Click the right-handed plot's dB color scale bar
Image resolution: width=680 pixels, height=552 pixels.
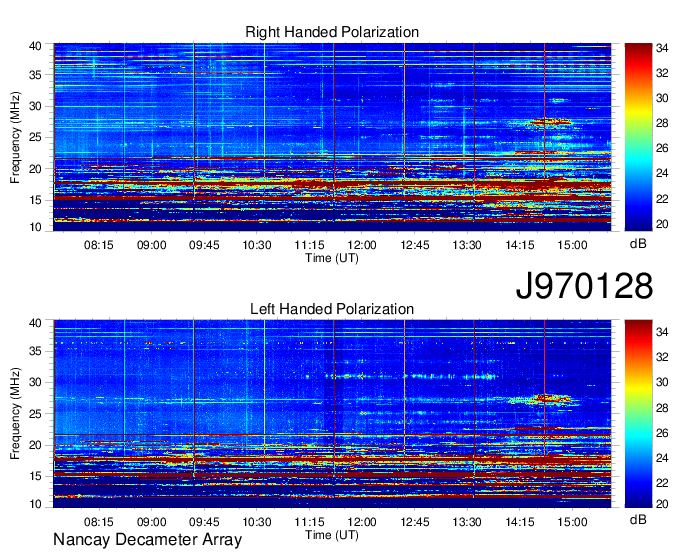pyautogui.click(x=638, y=137)
